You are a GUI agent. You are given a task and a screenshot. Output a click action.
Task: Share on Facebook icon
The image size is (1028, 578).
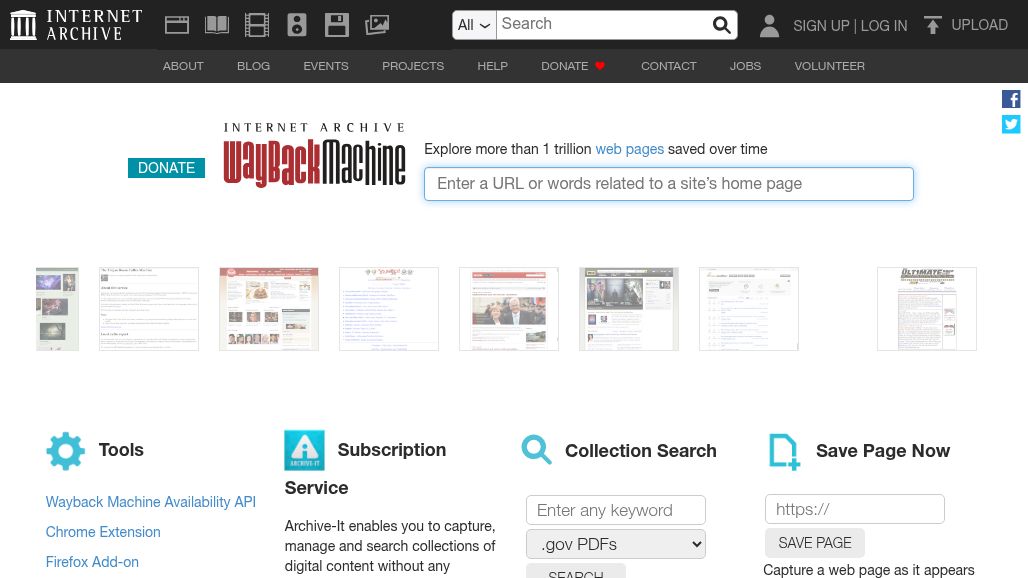click(x=1011, y=99)
